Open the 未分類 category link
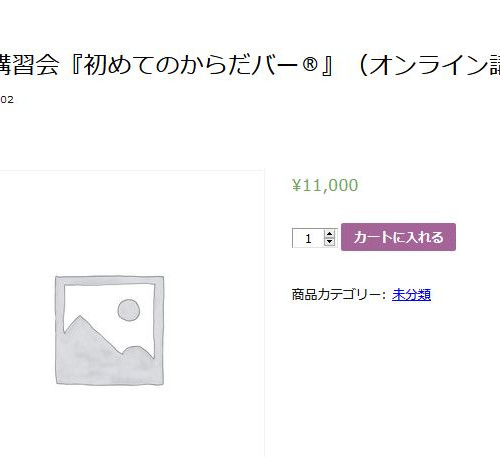Viewport: 500px width, 457px height. click(411, 295)
